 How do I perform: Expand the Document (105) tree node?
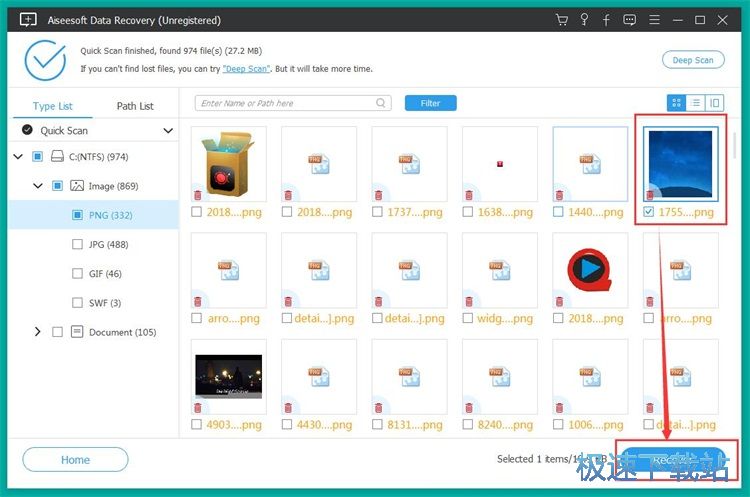[38, 331]
